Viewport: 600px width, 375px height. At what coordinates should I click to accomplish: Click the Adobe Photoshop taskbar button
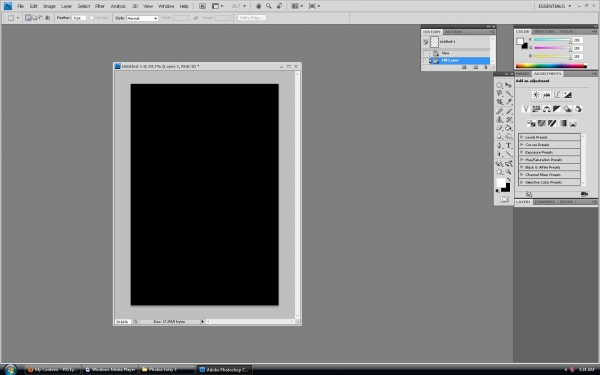coord(224,370)
